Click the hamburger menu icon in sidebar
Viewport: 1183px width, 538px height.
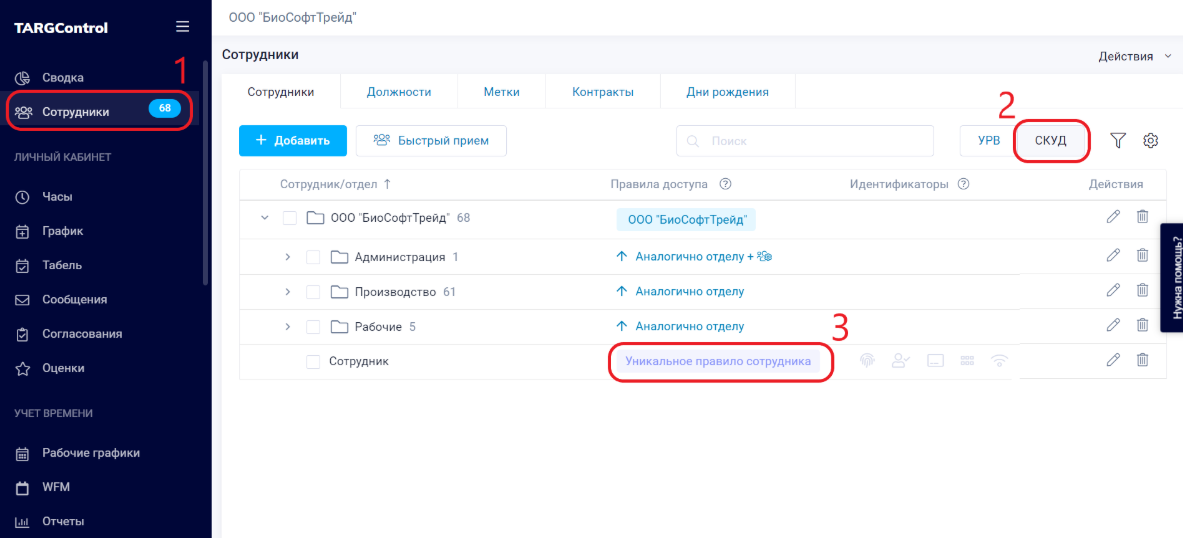(x=181, y=27)
